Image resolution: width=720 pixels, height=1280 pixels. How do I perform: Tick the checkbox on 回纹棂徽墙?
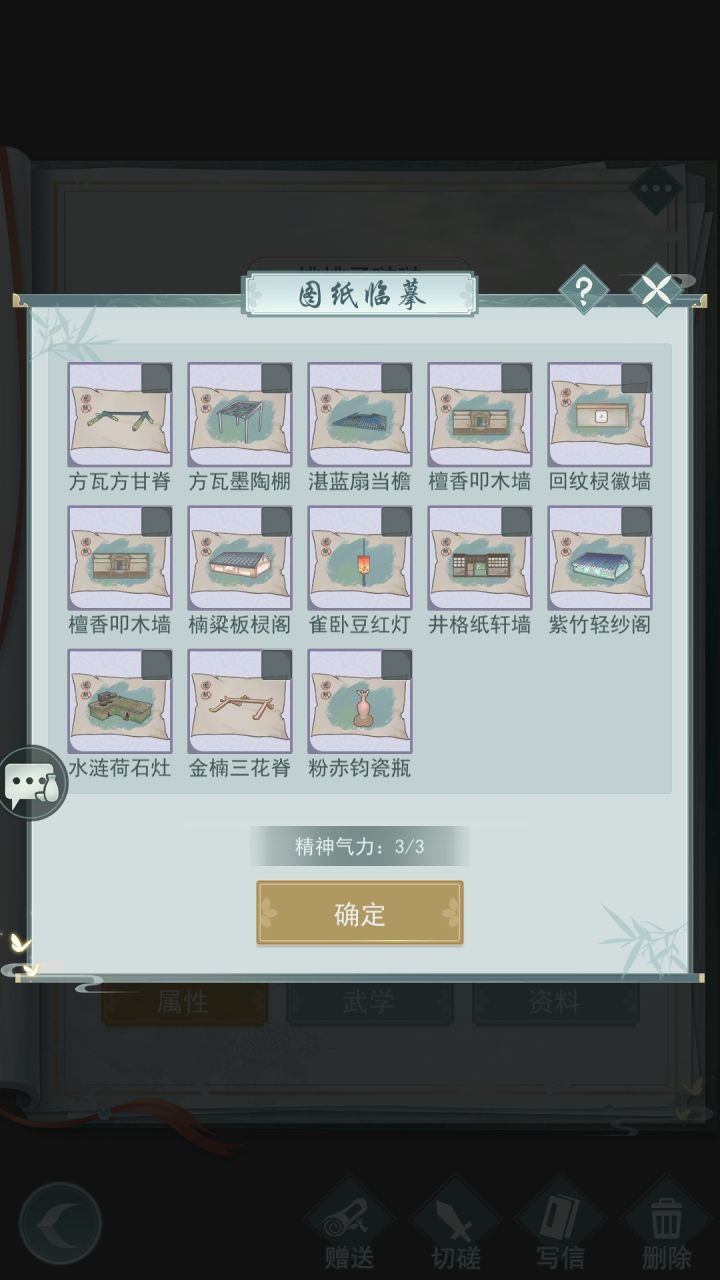(x=636, y=378)
